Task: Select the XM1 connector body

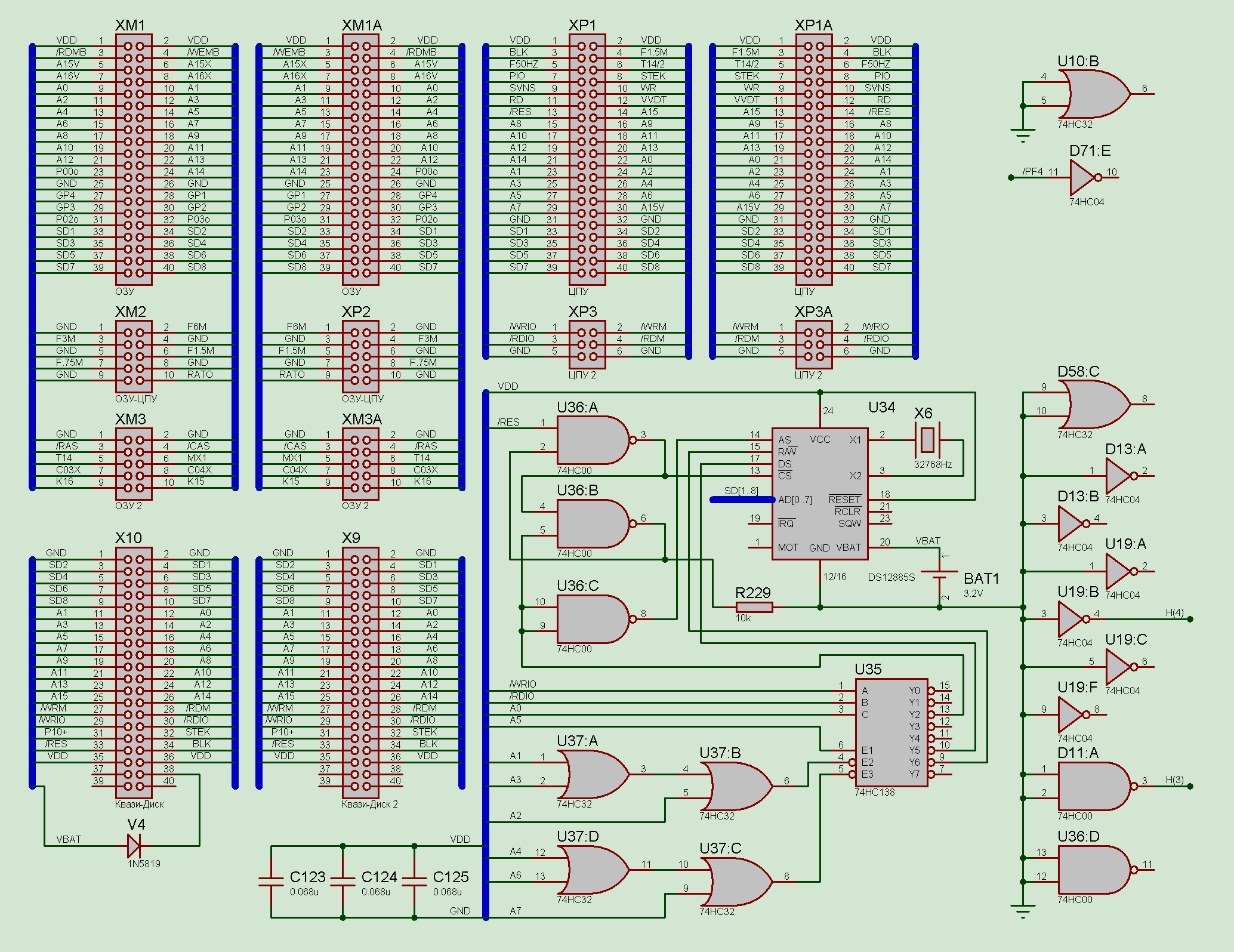Action: [134, 159]
